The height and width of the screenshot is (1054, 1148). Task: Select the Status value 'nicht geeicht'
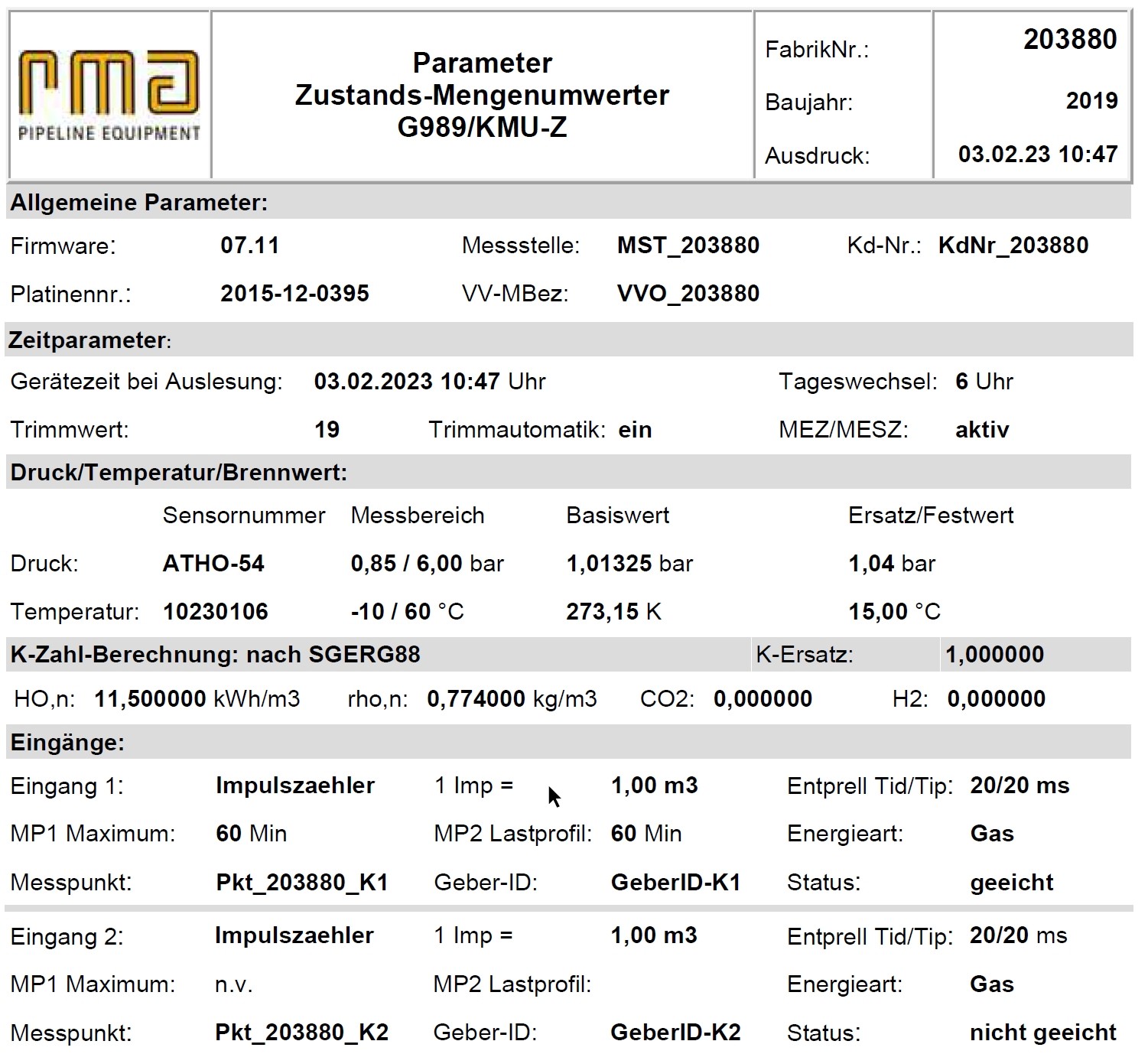tap(1043, 1033)
